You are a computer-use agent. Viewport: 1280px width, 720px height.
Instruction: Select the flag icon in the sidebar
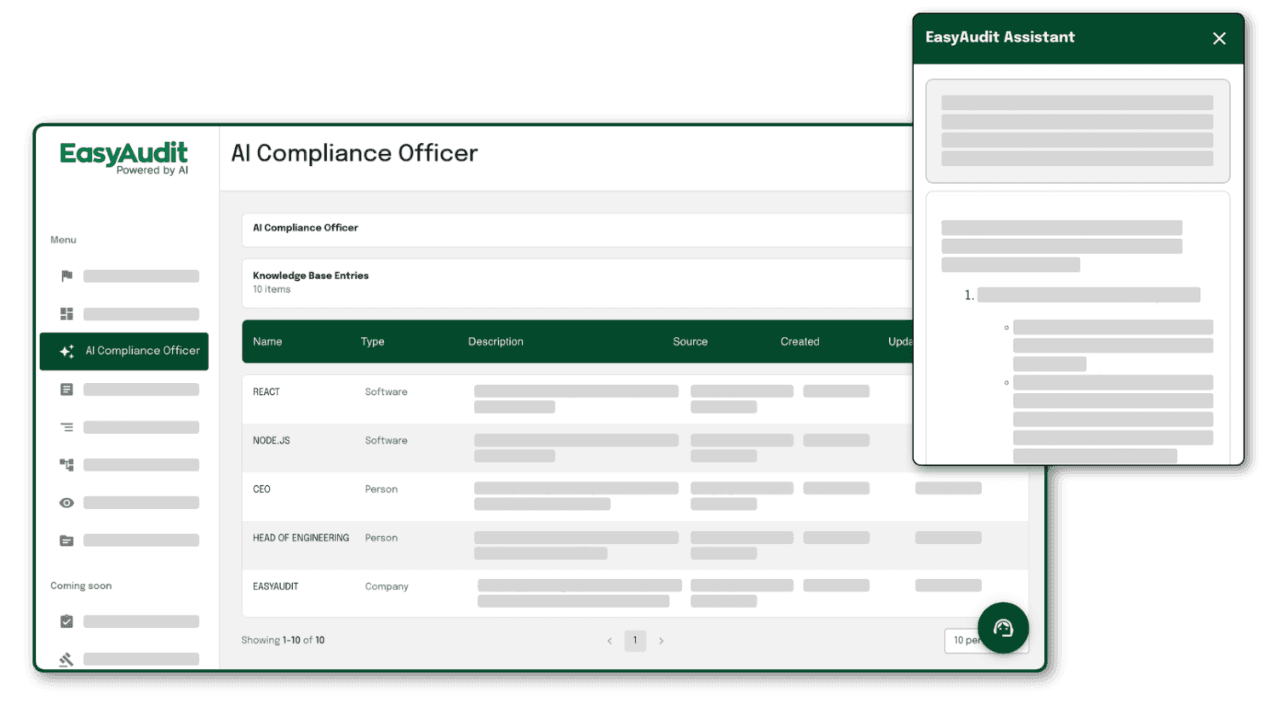pos(66,276)
